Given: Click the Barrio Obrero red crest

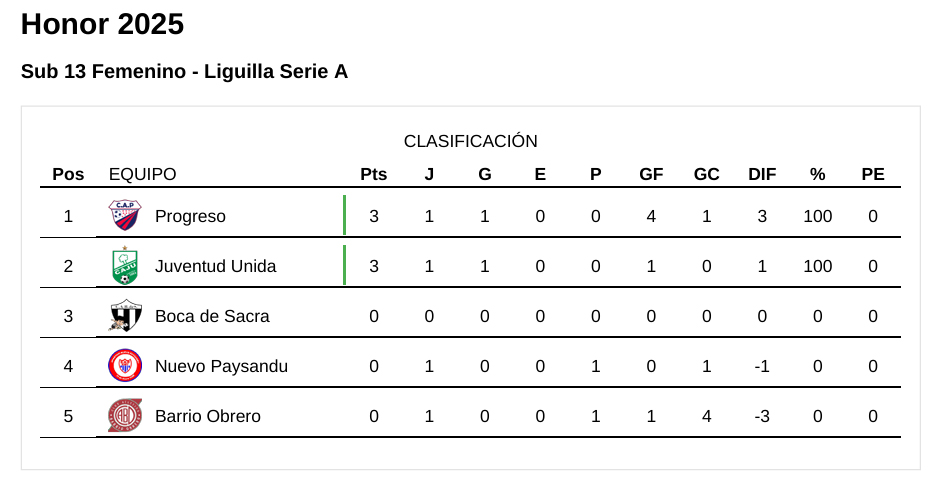Looking at the screenshot, I should click(x=125, y=416).
